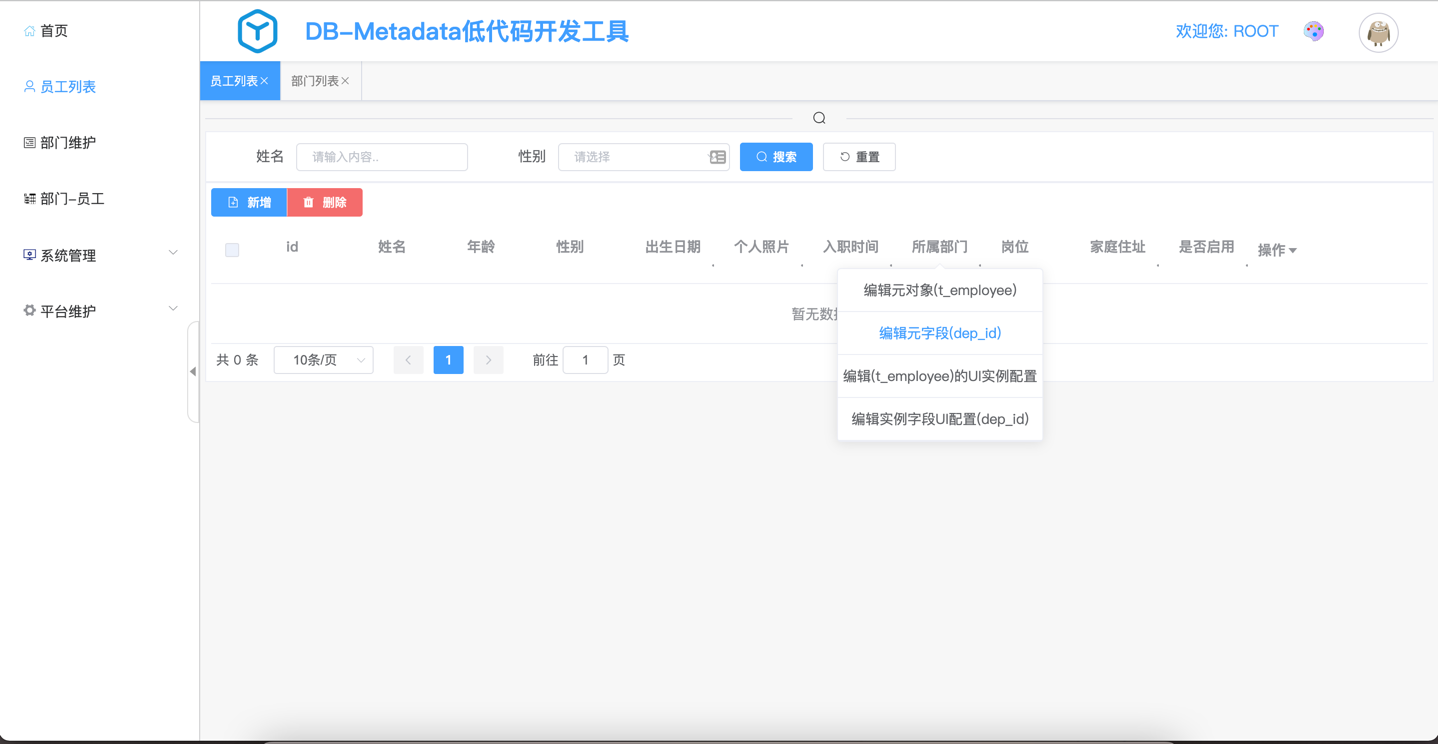The height and width of the screenshot is (744, 1438).
Task: Click the magnifier icon above search form
Action: coord(819,118)
